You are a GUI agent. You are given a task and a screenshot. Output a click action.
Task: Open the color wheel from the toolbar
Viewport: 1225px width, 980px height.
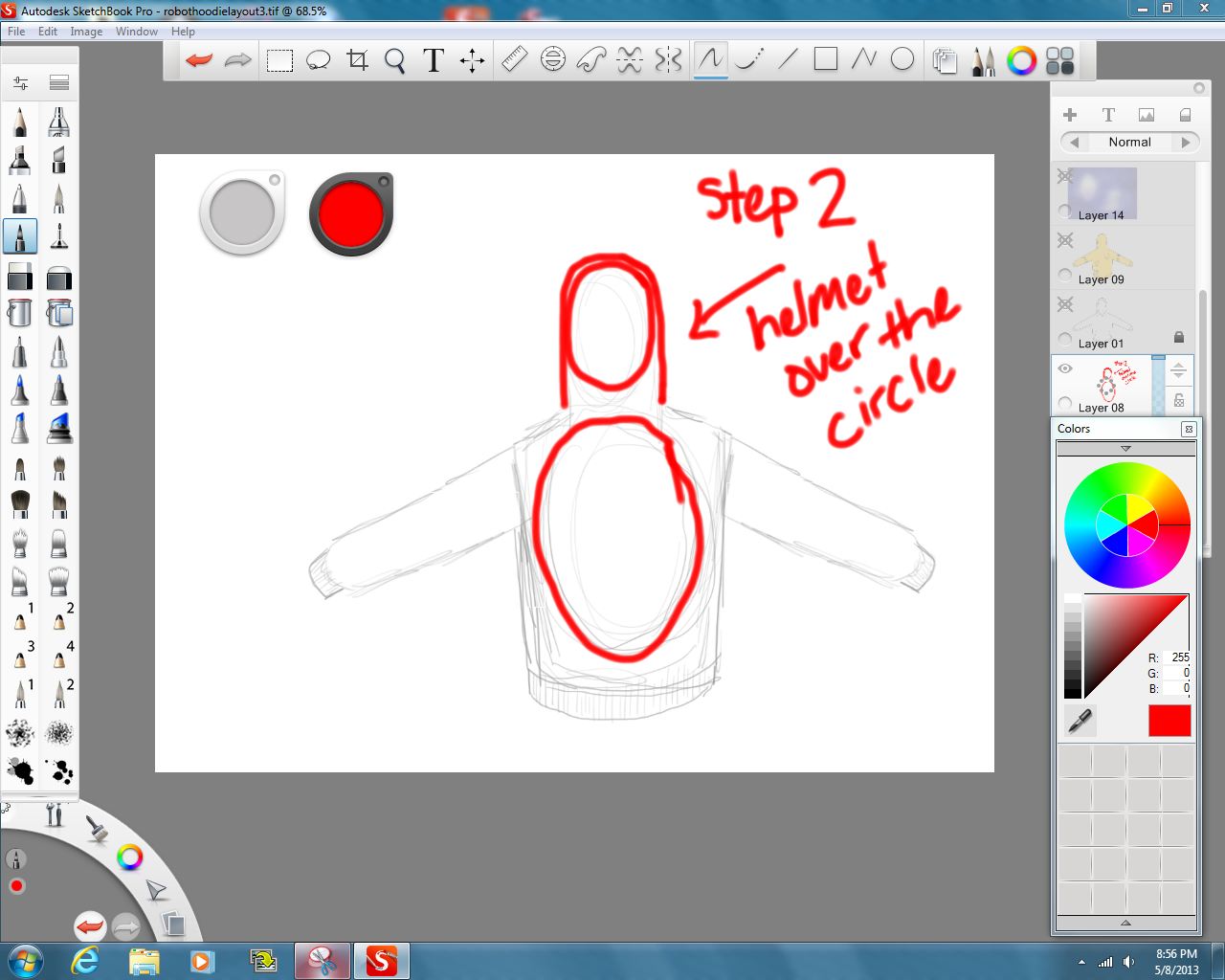1020,60
